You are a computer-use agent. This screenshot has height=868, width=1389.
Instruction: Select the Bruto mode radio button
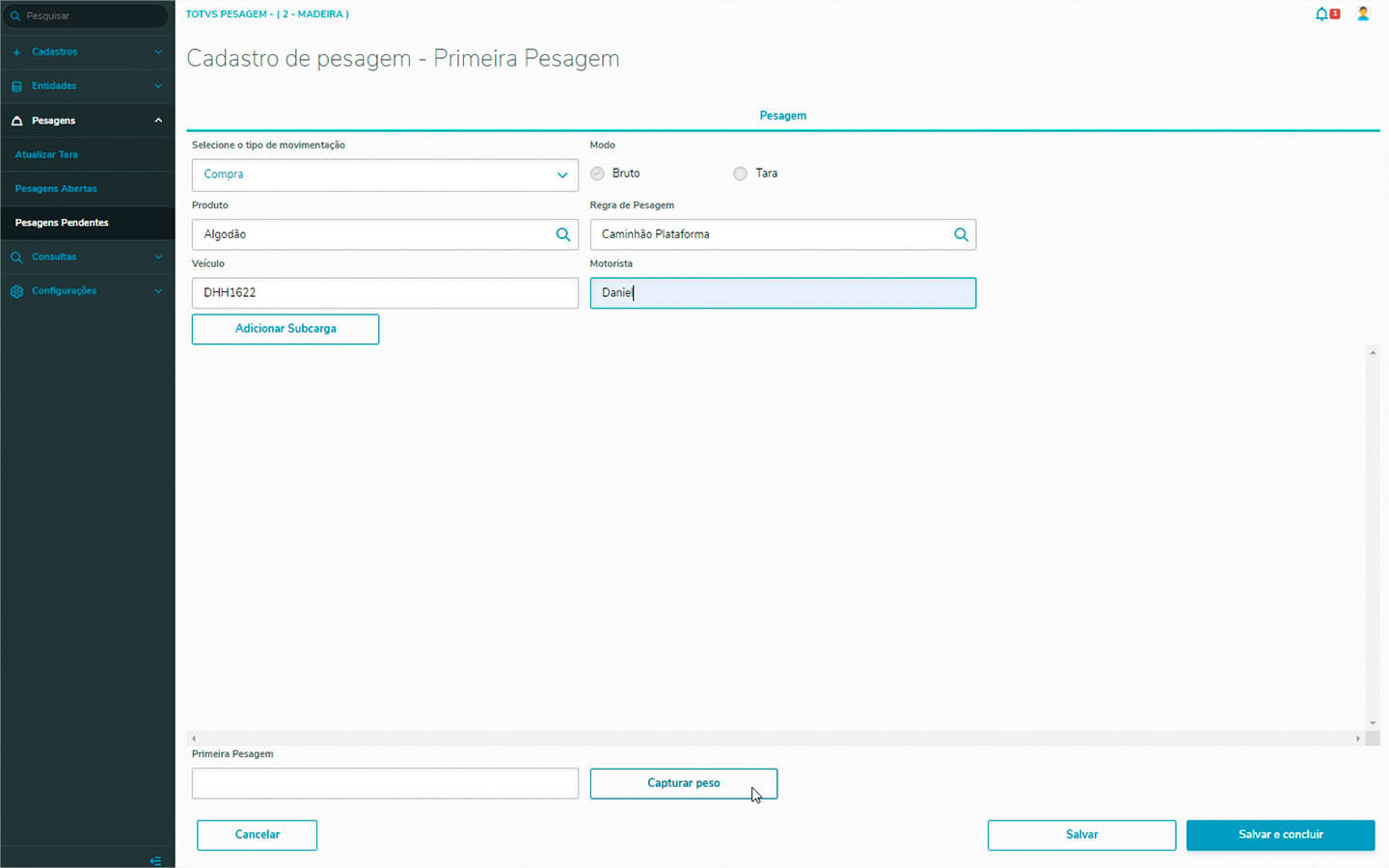pyautogui.click(x=598, y=174)
